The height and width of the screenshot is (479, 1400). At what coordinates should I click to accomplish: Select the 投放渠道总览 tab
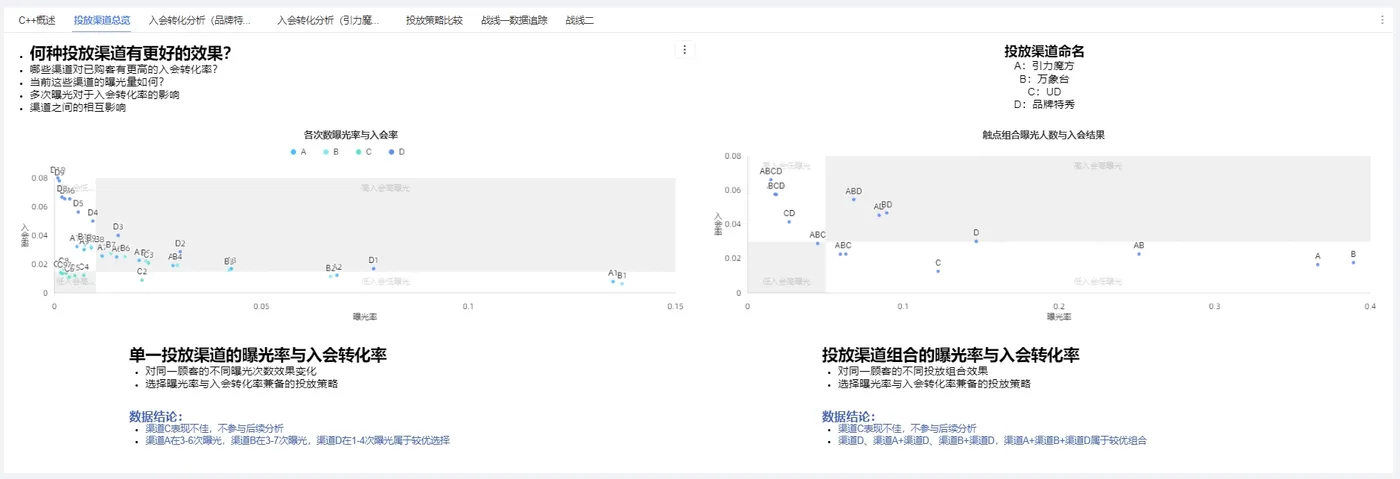pos(102,20)
